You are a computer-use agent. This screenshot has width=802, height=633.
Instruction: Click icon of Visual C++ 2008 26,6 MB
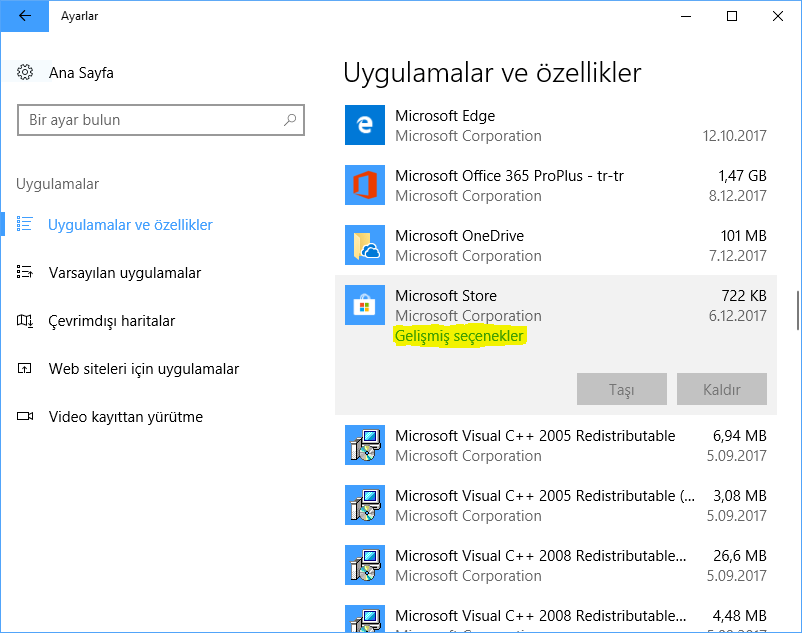coord(365,565)
